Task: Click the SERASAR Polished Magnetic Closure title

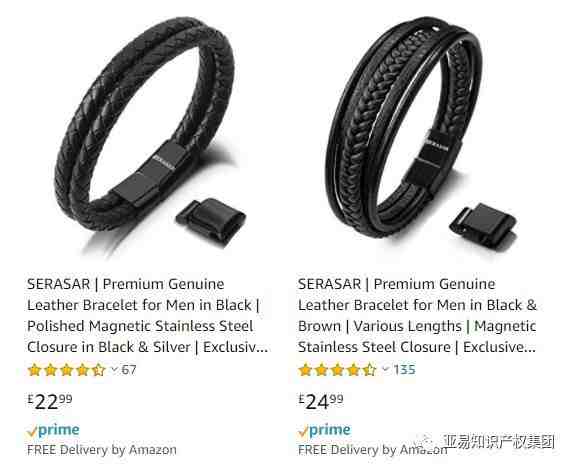Action: [x=147, y=315]
